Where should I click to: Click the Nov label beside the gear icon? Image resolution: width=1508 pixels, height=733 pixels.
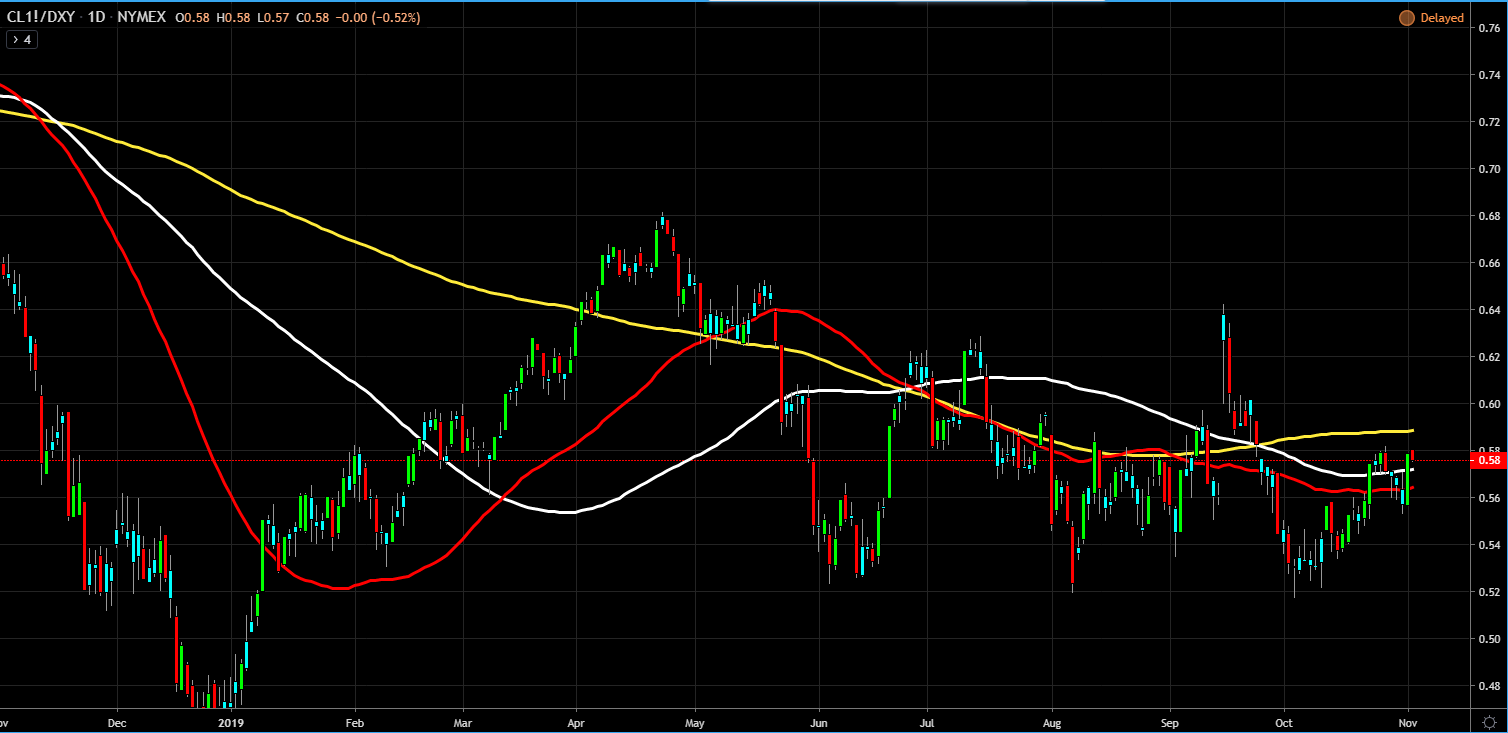coord(1408,721)
